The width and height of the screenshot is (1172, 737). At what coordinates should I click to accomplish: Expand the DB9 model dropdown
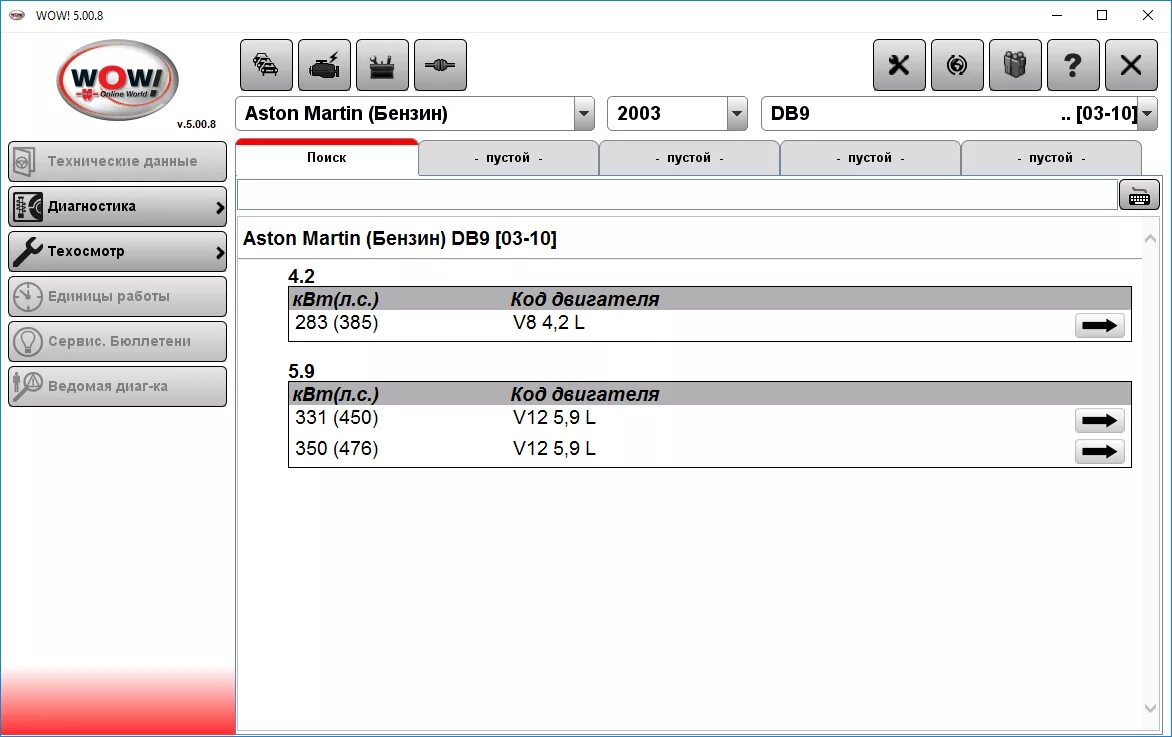point(1147,114)
